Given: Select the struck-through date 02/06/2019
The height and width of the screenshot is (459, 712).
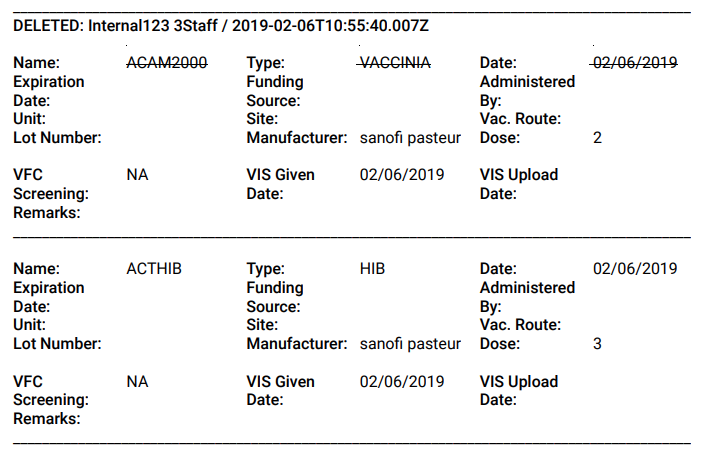Looking at the screenshot, I should pos(634,63).
